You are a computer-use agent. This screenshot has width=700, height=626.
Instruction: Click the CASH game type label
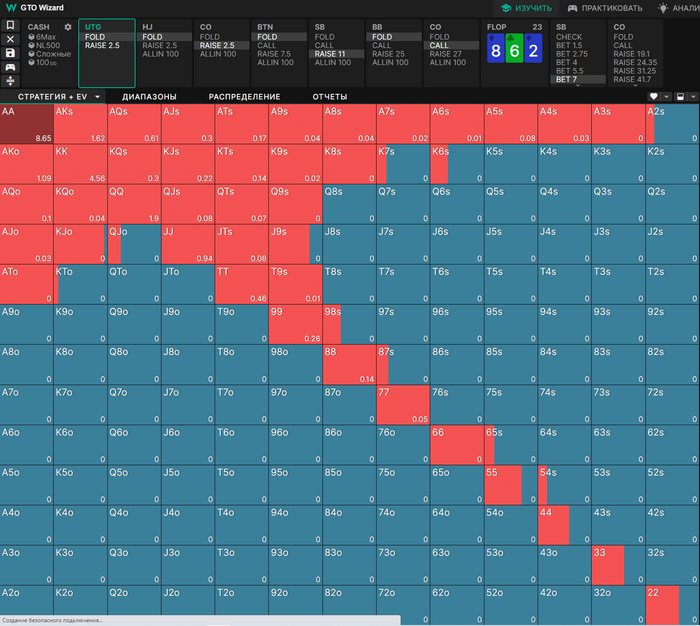coord(38,27)
